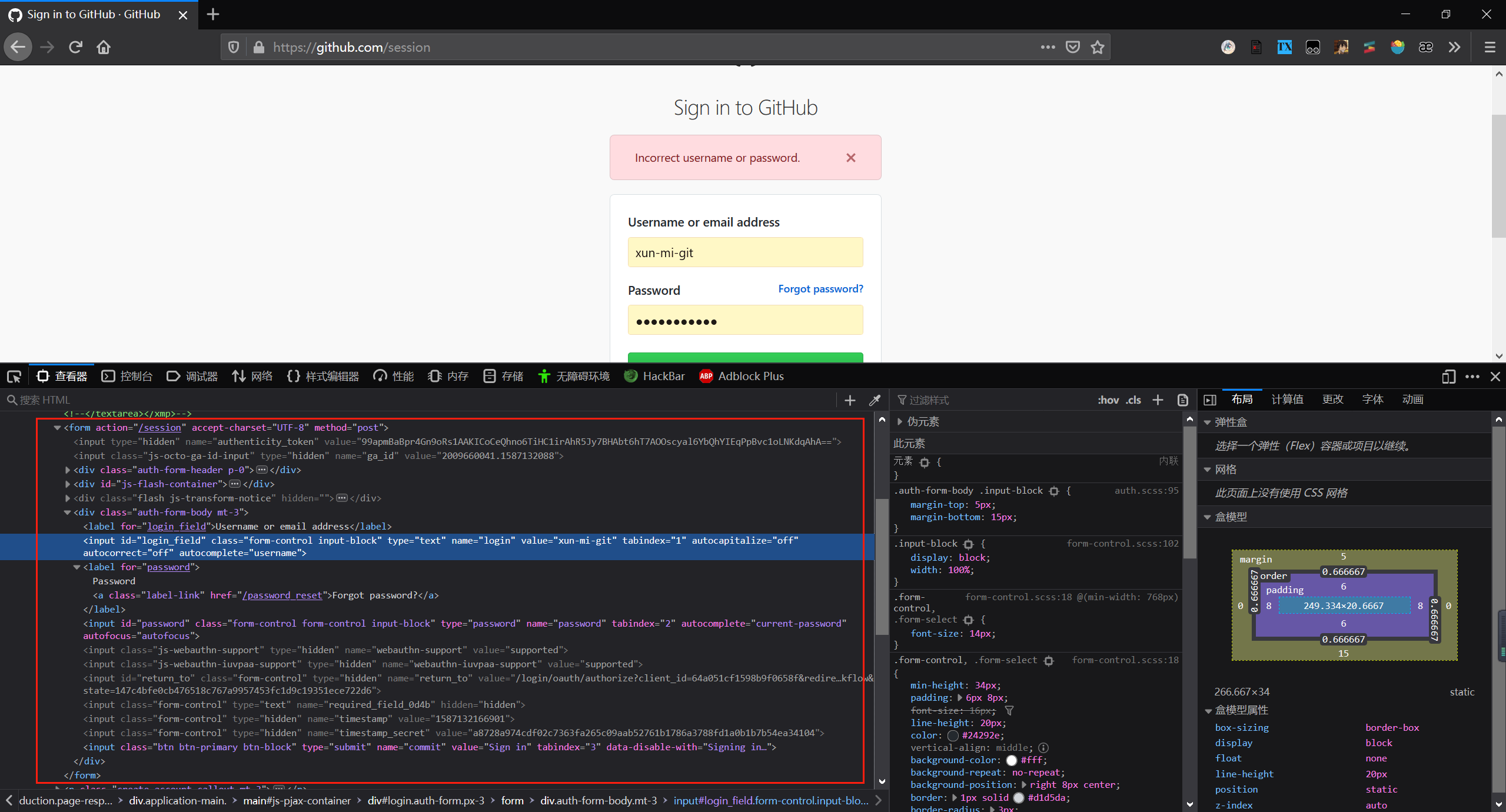Click the Forgot password? link
1506x812 pixels.
tap(820, 289)
